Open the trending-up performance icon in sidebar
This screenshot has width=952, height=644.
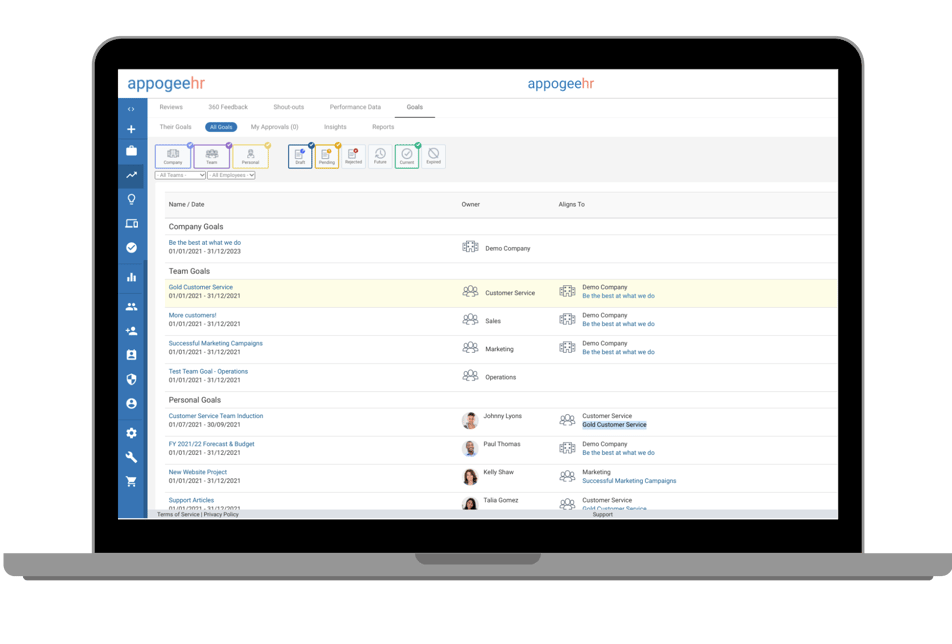(x=131, y=175)
